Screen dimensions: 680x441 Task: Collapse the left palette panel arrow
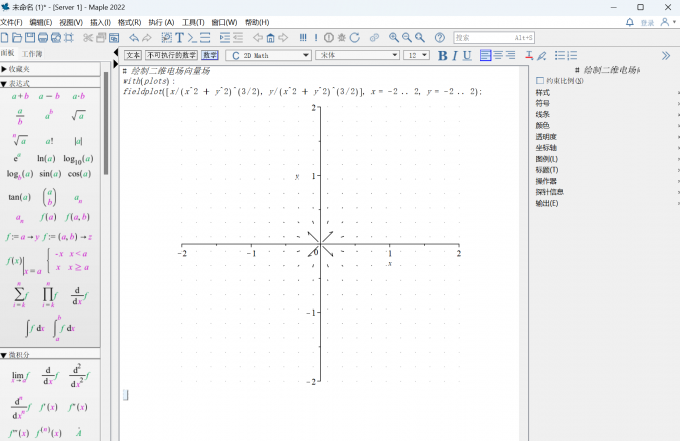[x=115, y=52]
